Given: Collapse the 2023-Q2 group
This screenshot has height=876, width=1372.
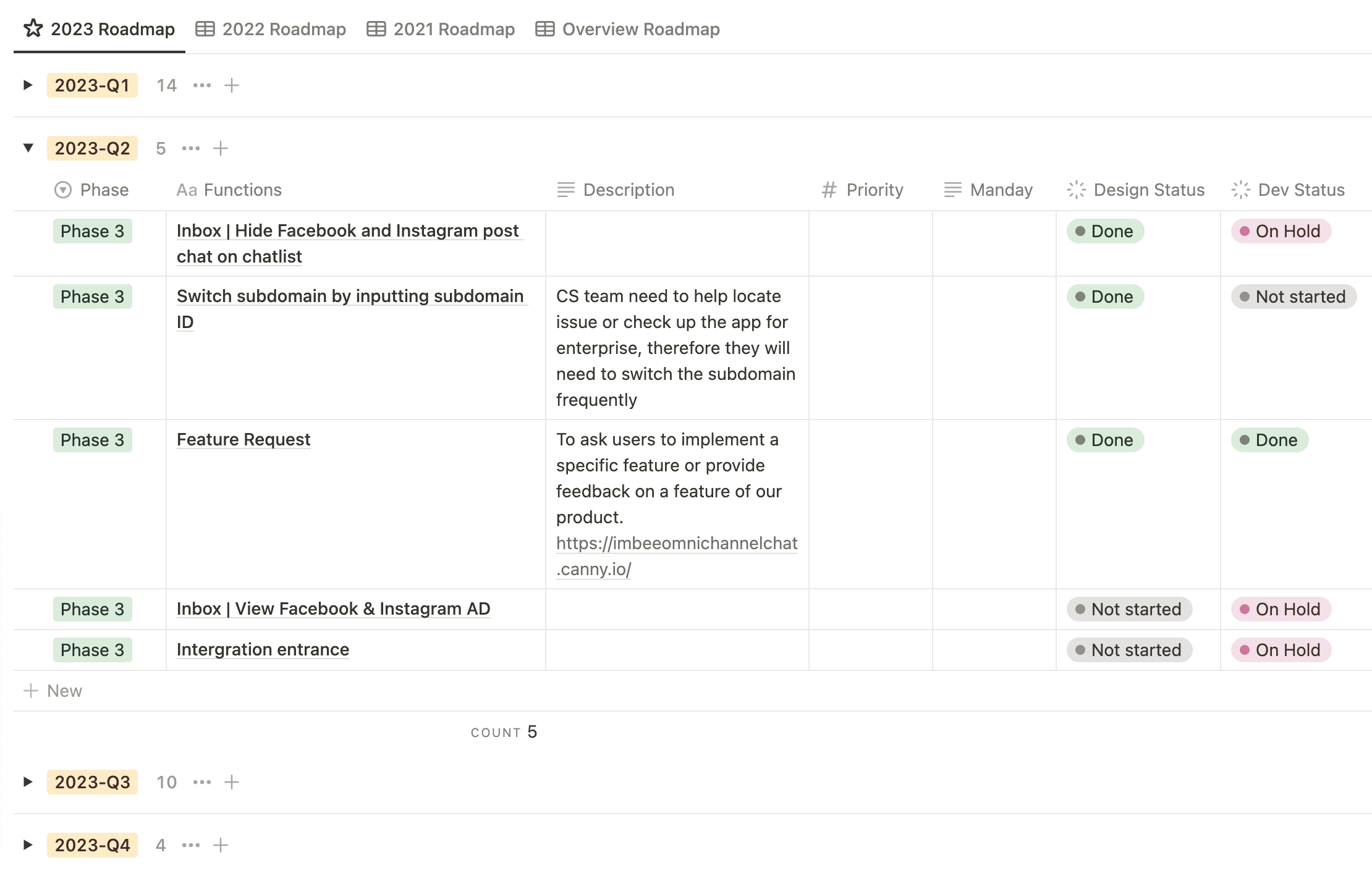Looking at the screenshot, I should [x=28, y=148].
